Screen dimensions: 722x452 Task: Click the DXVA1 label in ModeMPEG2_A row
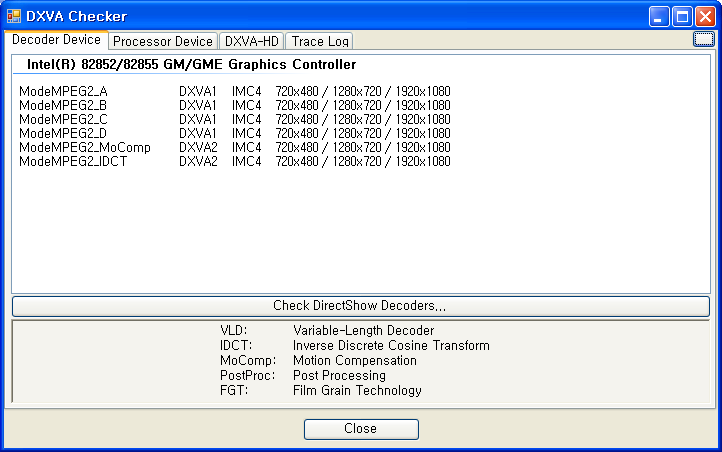click(x=198, y=91)
